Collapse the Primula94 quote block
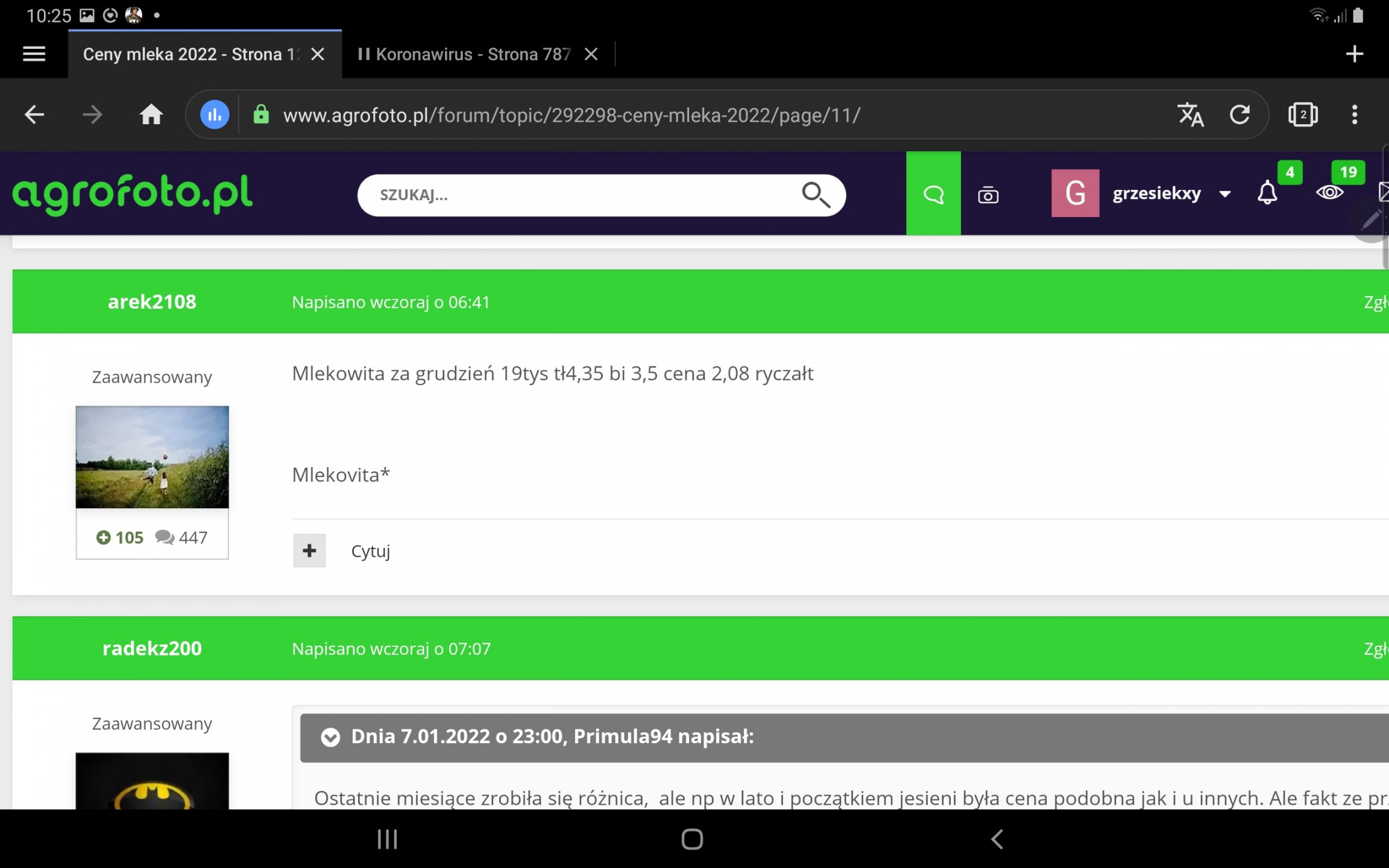1389x868 pixels. pyautogui.click(x=330, y=737)
